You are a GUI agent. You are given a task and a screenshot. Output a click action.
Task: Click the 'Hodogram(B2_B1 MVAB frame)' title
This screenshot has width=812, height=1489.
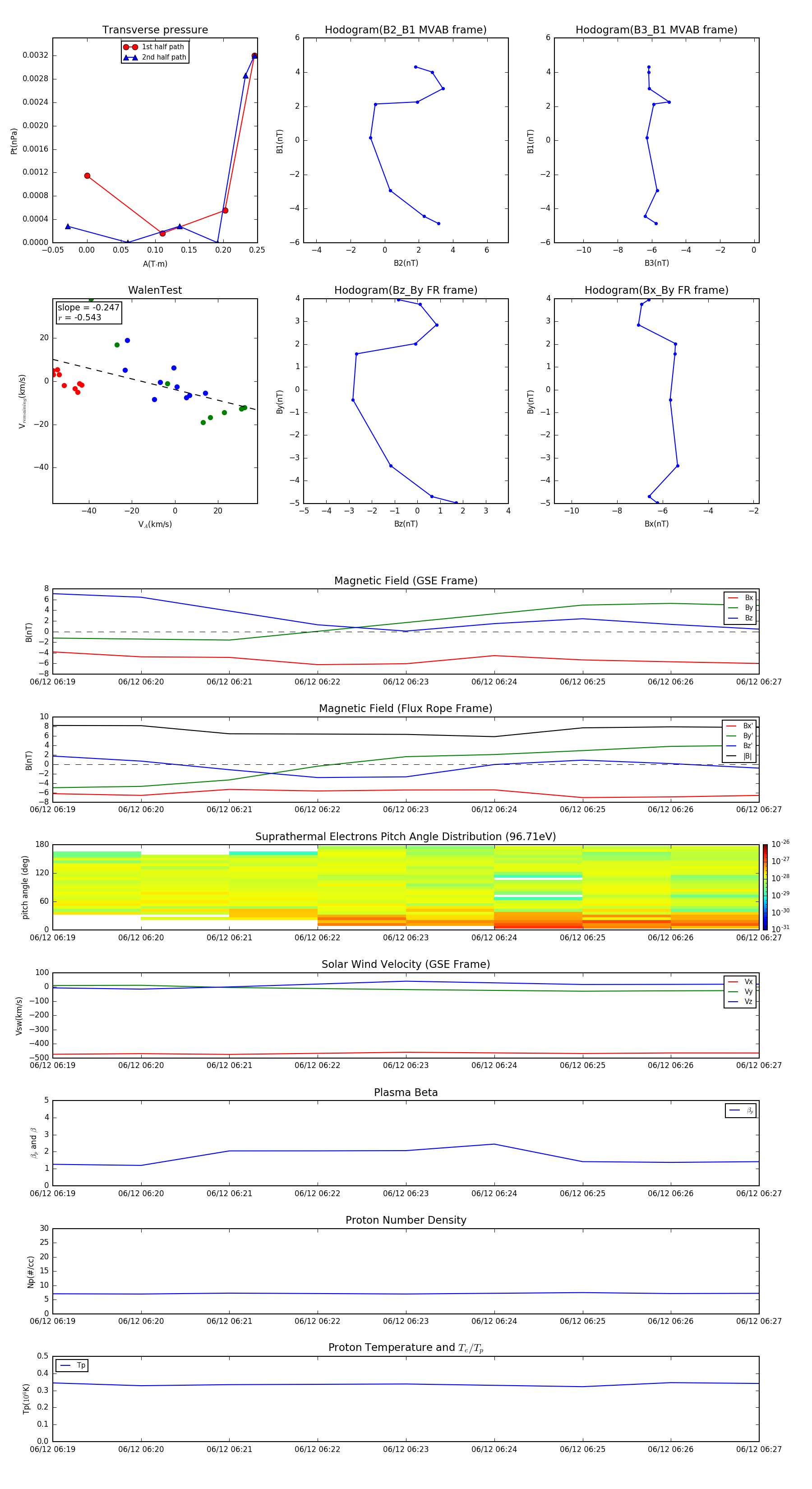pos(406,30)
